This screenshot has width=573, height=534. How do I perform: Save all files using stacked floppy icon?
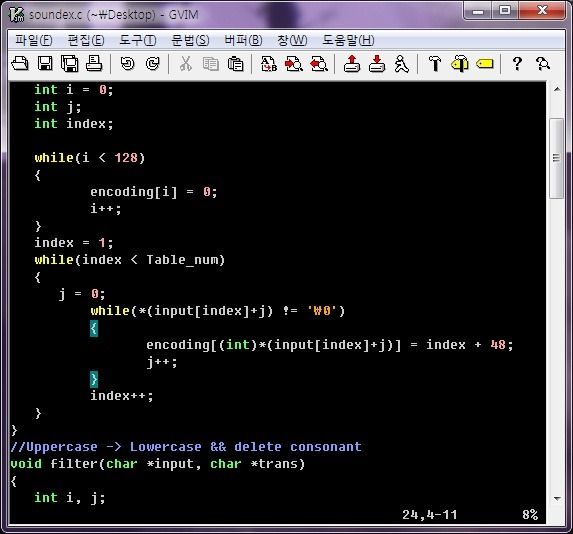[69, 64]
